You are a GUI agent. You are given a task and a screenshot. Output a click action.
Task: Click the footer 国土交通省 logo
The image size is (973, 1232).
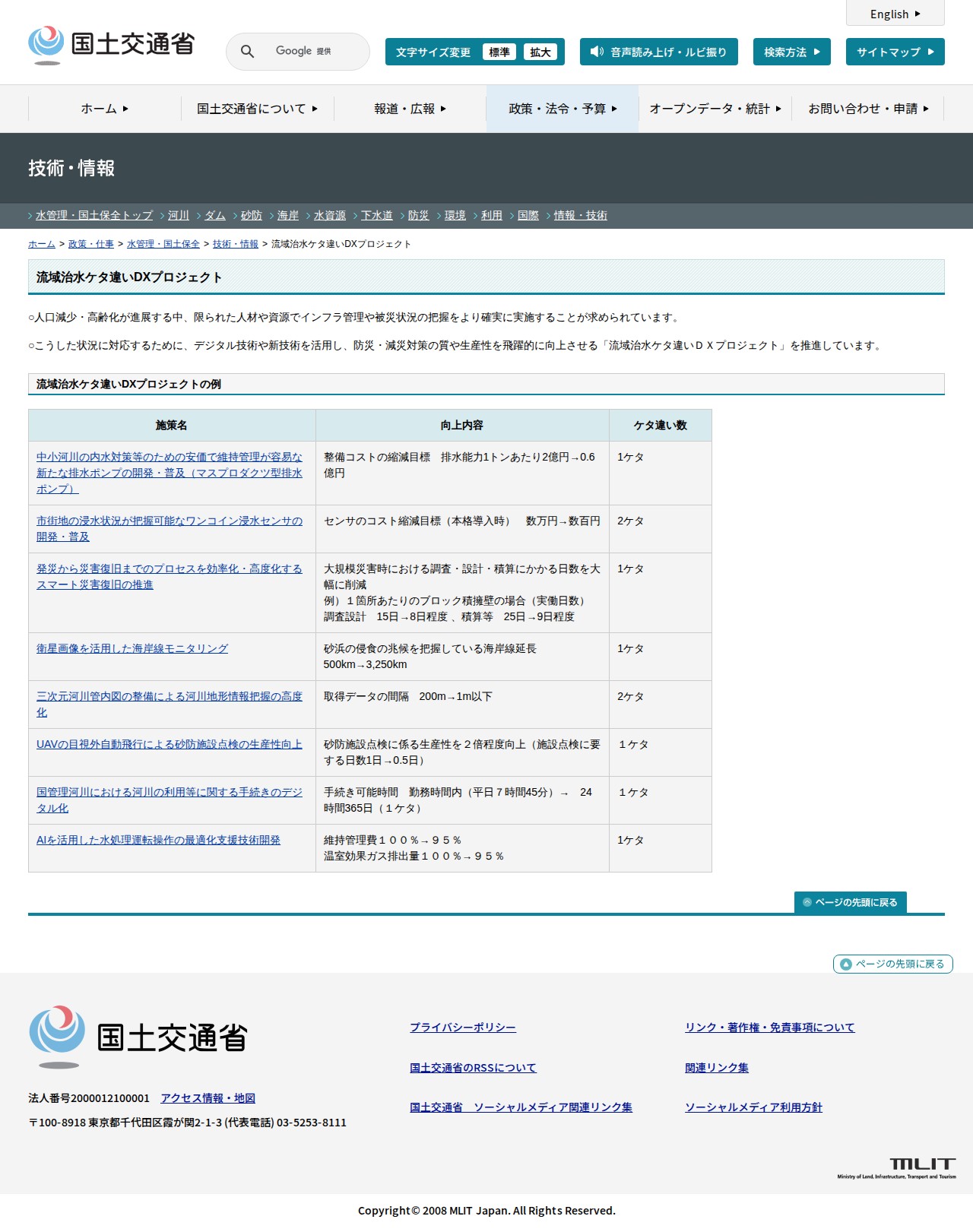(x=138, y=1037)
